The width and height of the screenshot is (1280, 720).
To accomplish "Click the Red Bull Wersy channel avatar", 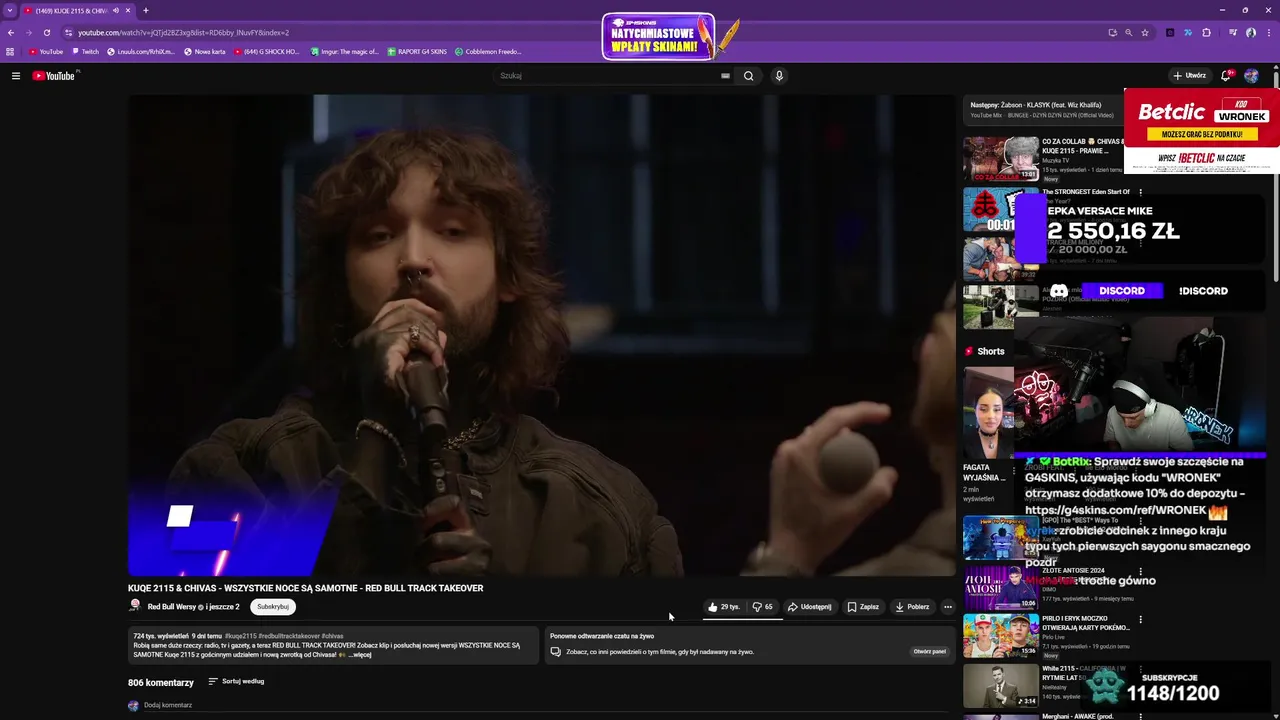I will (135, 606).
